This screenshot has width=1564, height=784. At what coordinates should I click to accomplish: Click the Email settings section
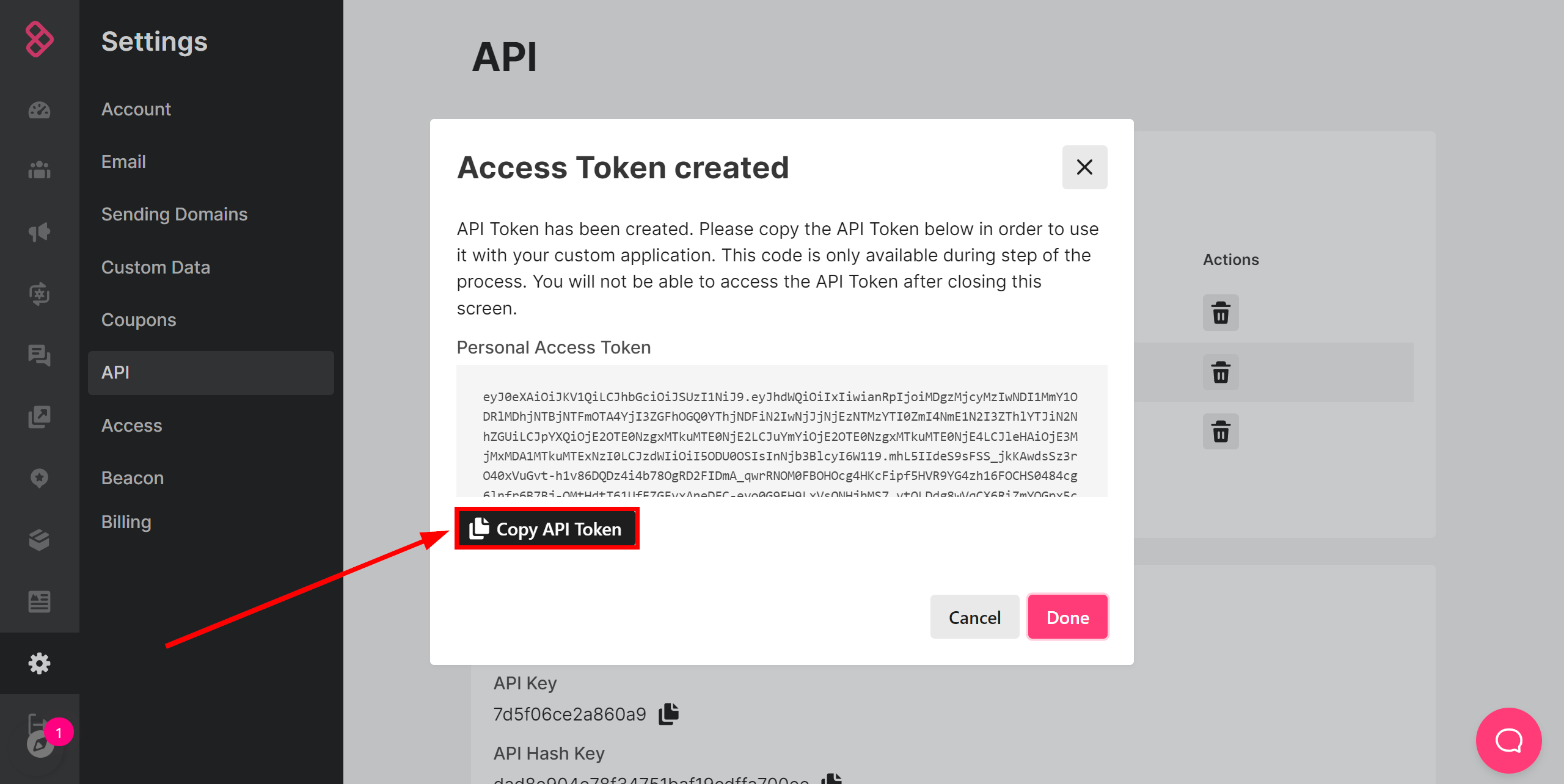click(122, 161)
